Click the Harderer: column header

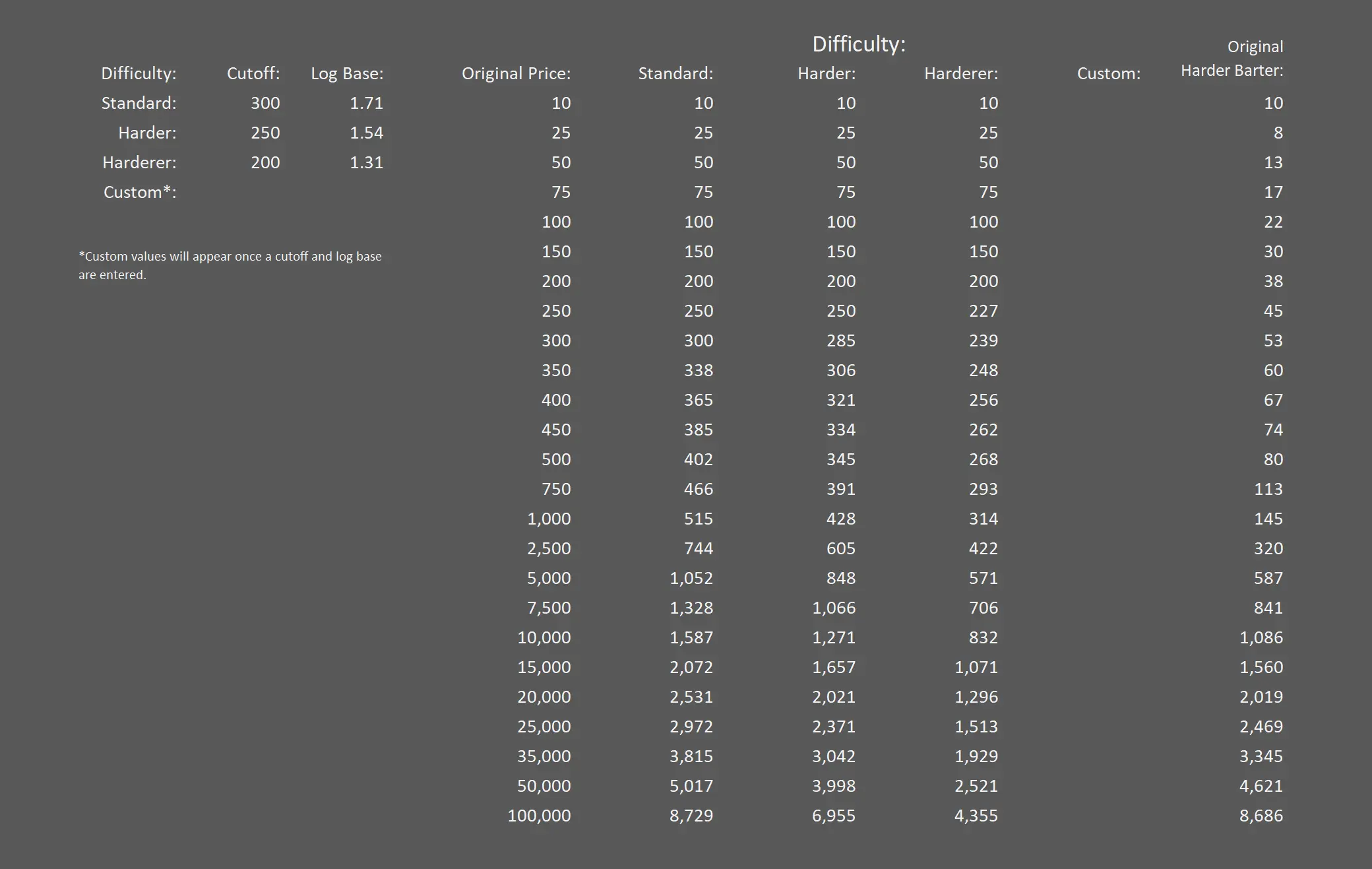961,73
